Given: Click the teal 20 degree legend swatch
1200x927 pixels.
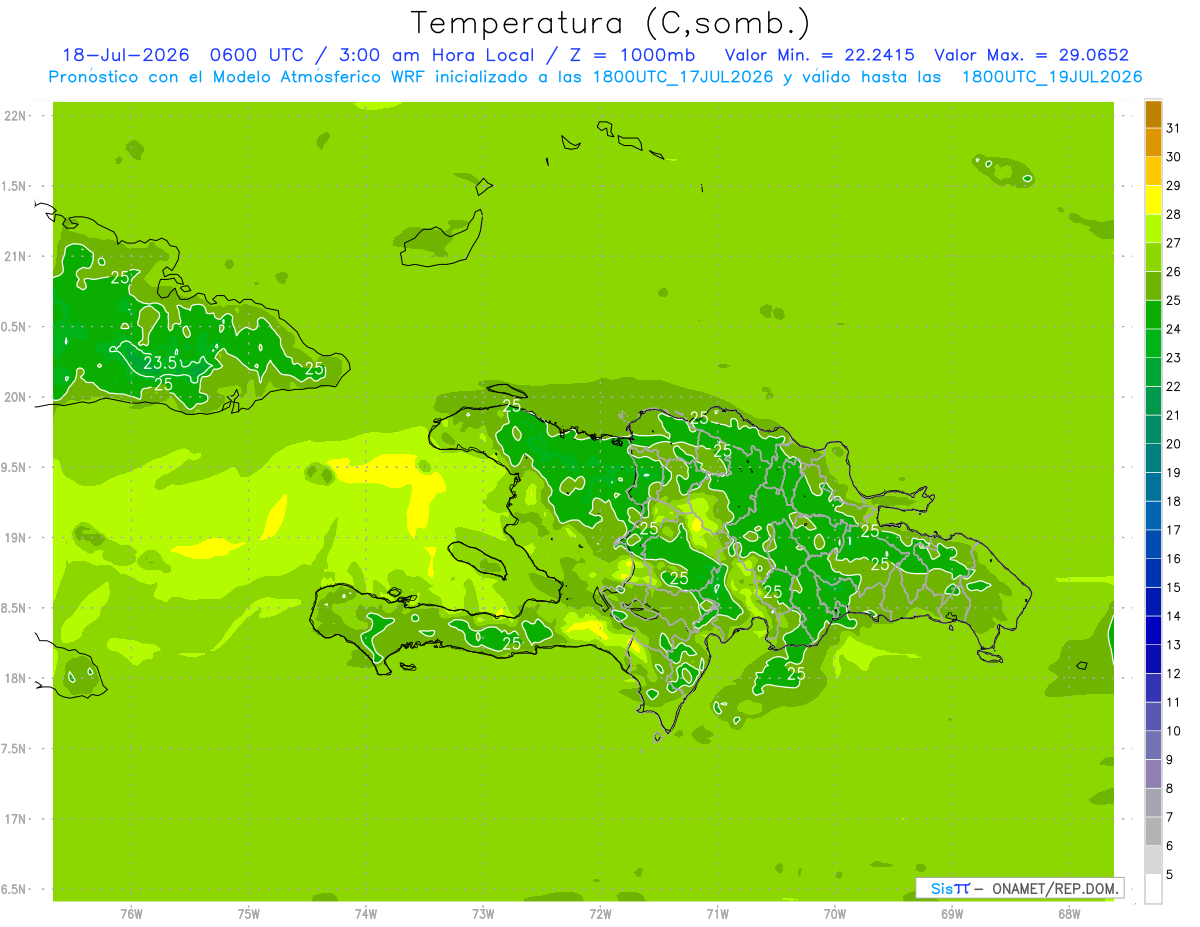Looking at the screenshot, I should click(1153, 430).
